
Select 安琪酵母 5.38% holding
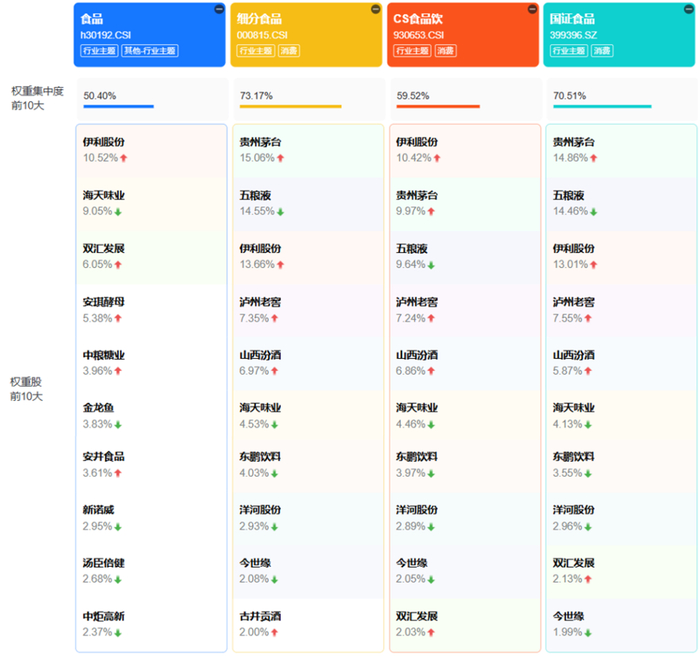[x=151, y=311]
